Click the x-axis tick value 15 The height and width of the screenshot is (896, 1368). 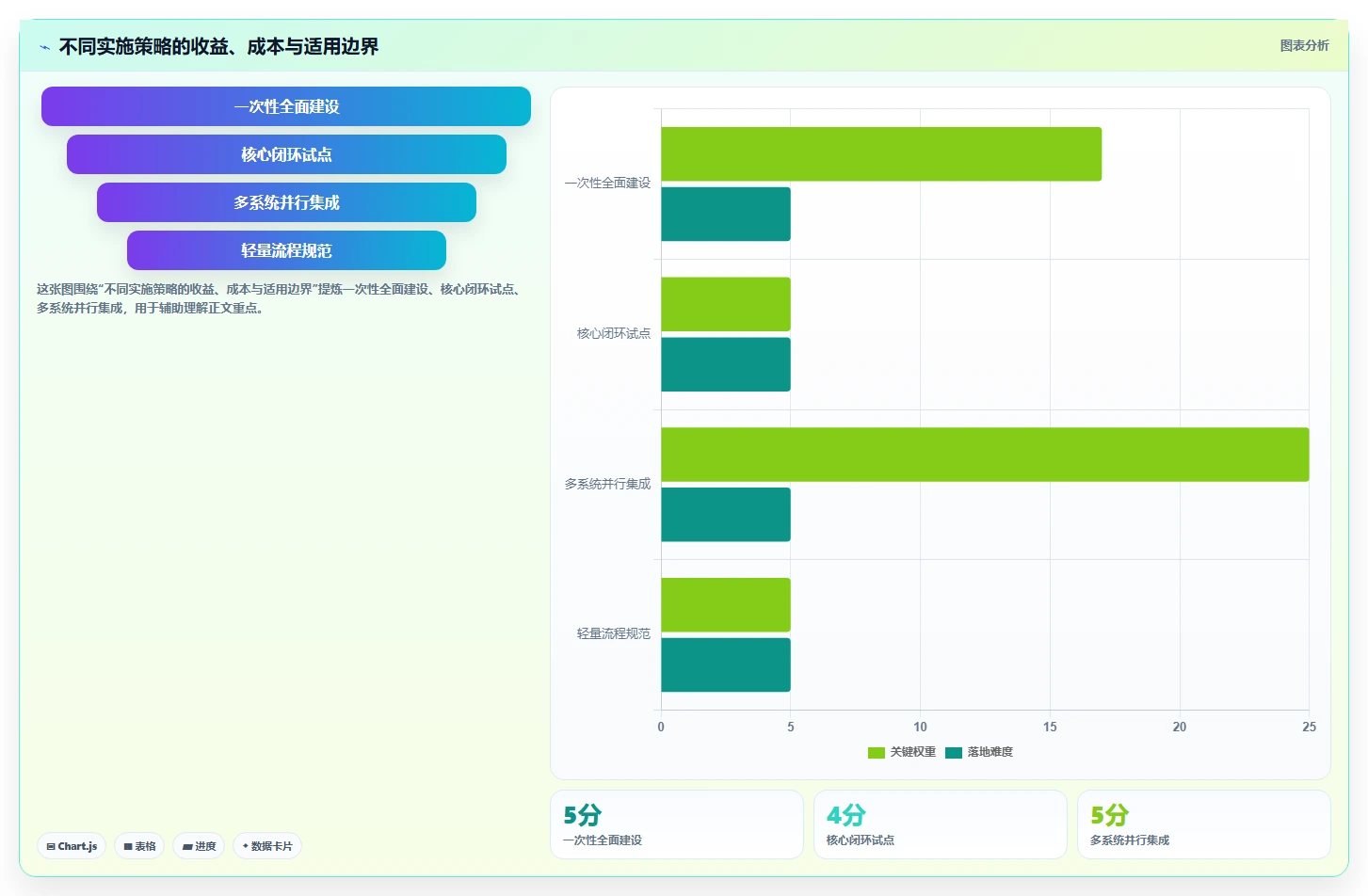pos(1050,727)
